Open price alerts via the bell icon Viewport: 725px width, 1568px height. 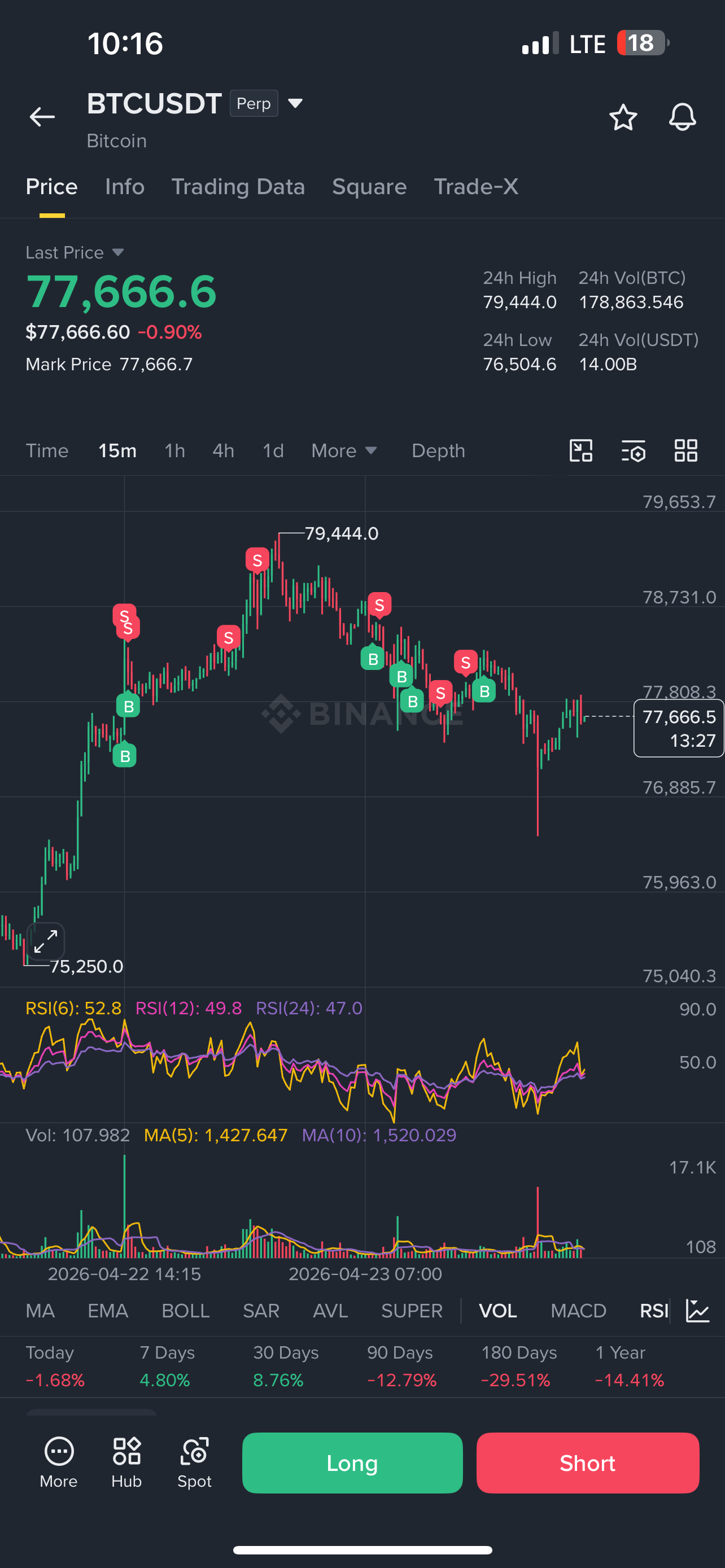tap(683, 117)
